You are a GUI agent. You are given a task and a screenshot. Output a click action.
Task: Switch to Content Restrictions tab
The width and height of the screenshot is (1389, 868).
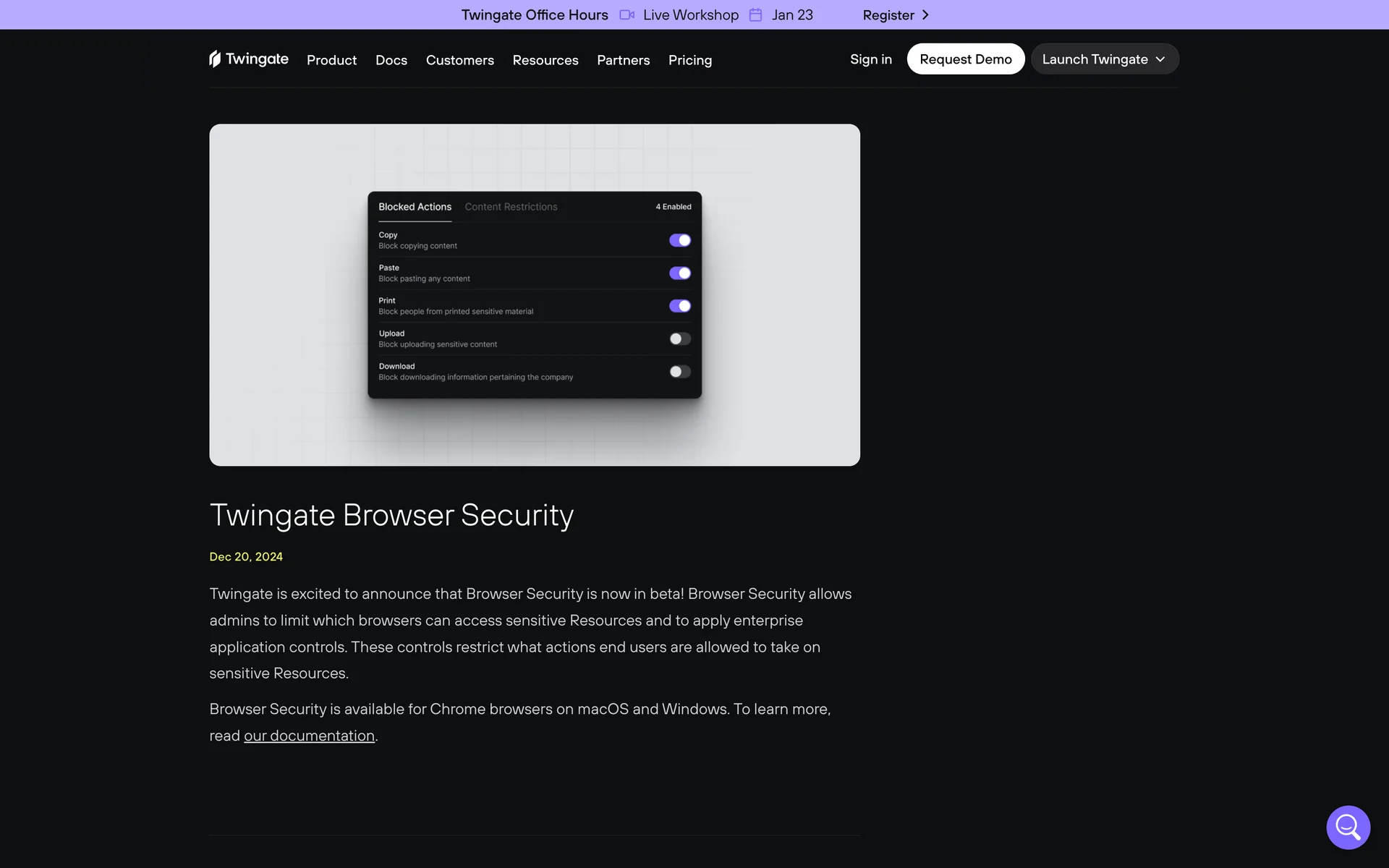511,207
